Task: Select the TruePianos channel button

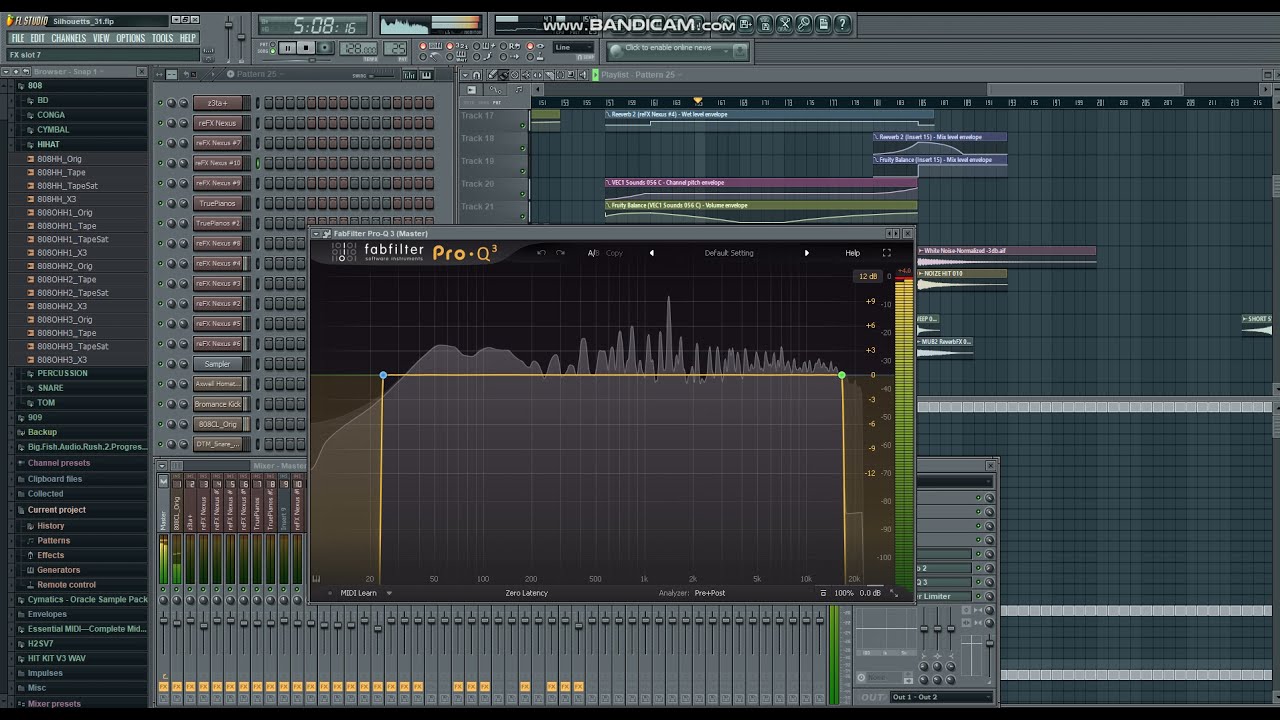Action: pos(217,203)
